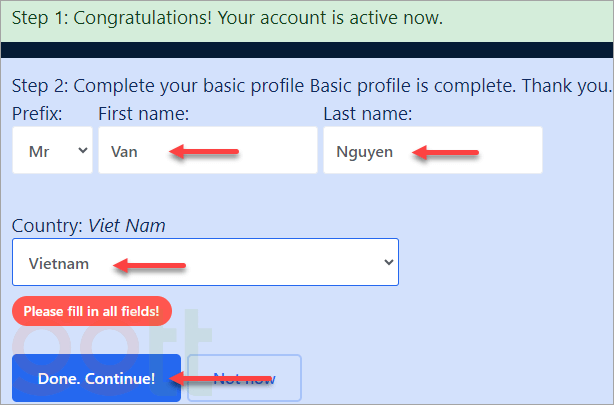The height and width of the screenshot is (405, 614).
Task: Open the Country dropdown showing Vietnam
Action: pos(205,262)
